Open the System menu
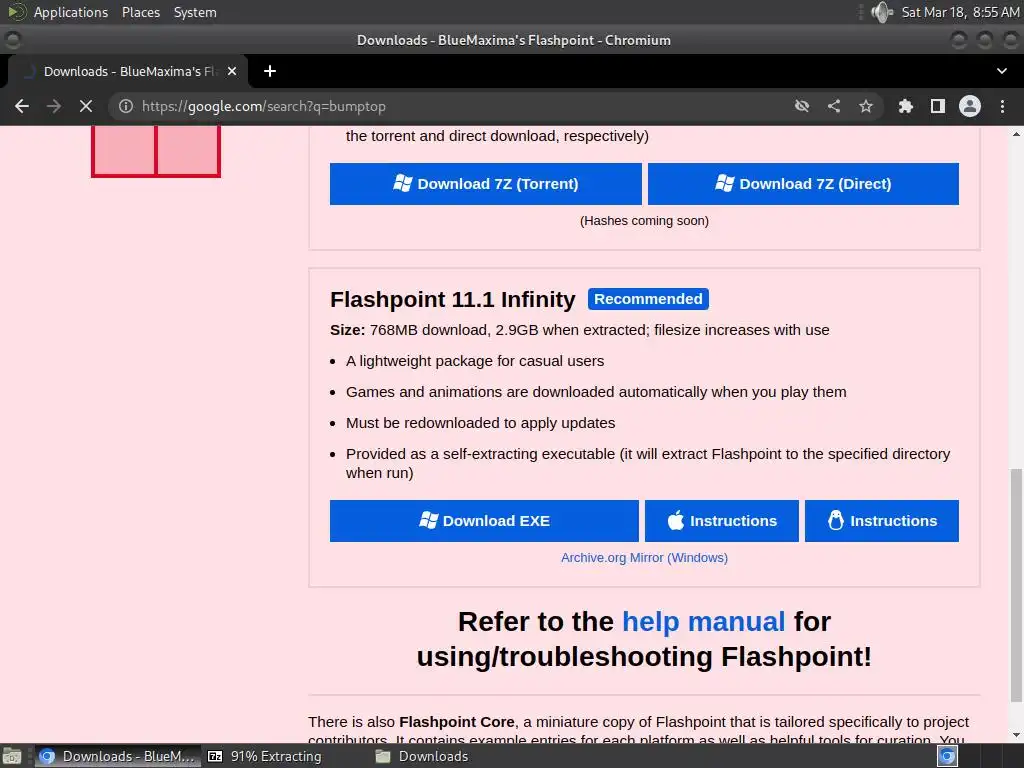This screenshot has height=768, width=1024. pos(195,12)
